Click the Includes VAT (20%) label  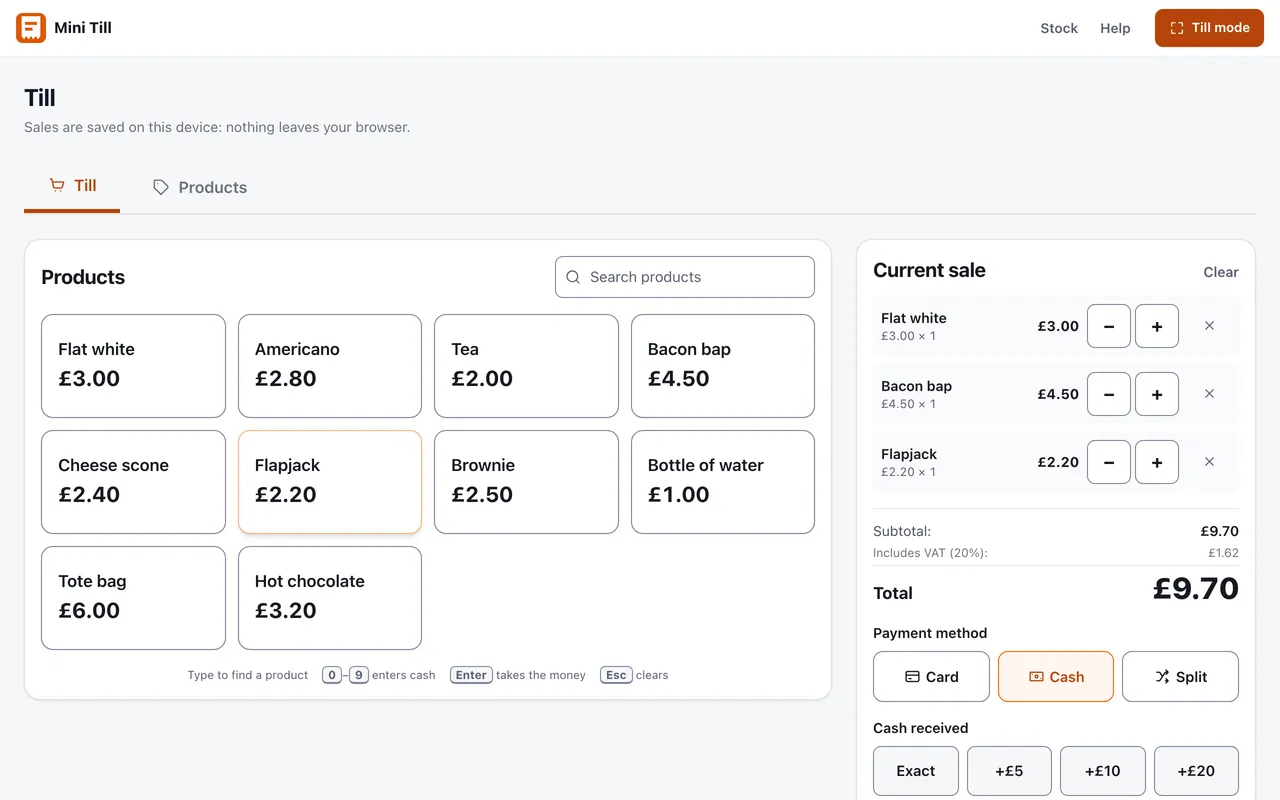click(x=930, y=553)
